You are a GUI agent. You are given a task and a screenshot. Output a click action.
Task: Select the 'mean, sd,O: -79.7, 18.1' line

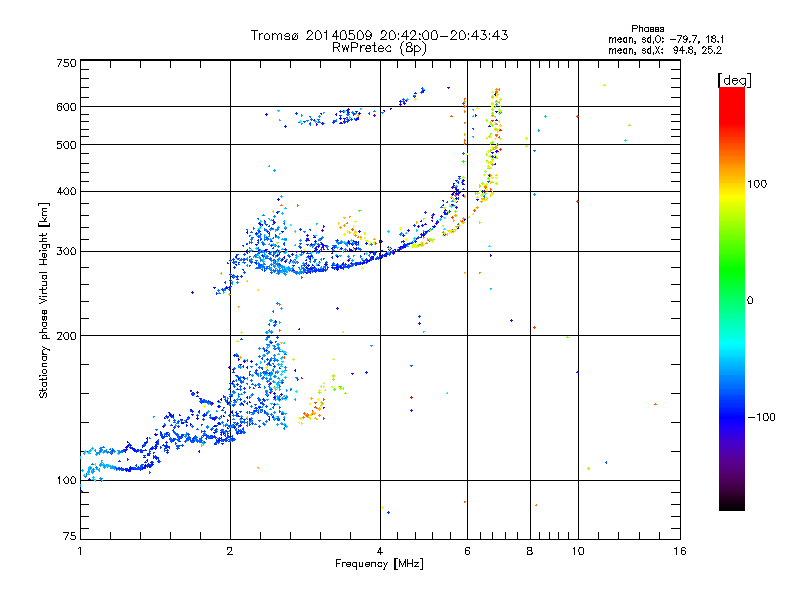point(666,39)
